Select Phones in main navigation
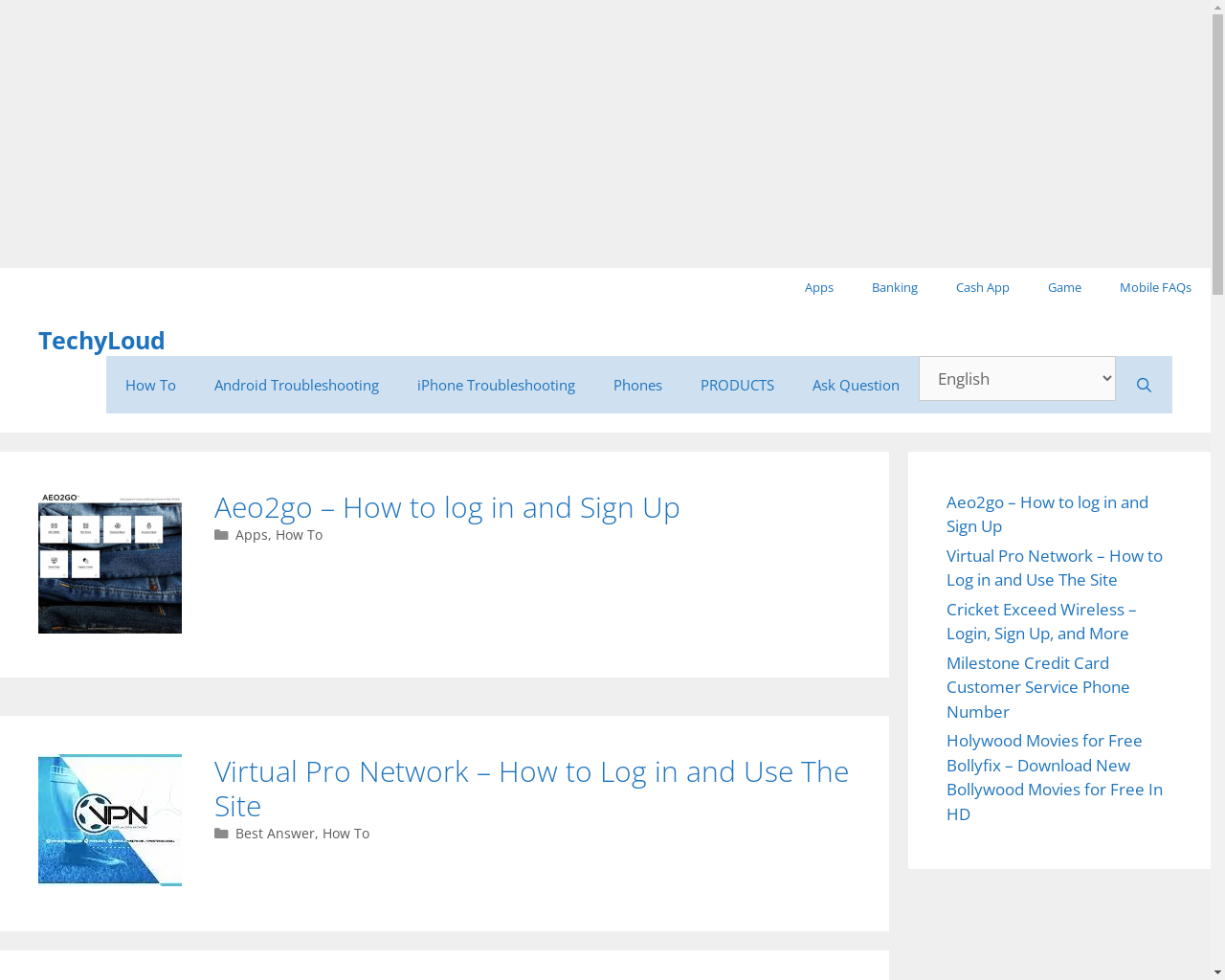1225x980 pixels. [x=637, y=385]
